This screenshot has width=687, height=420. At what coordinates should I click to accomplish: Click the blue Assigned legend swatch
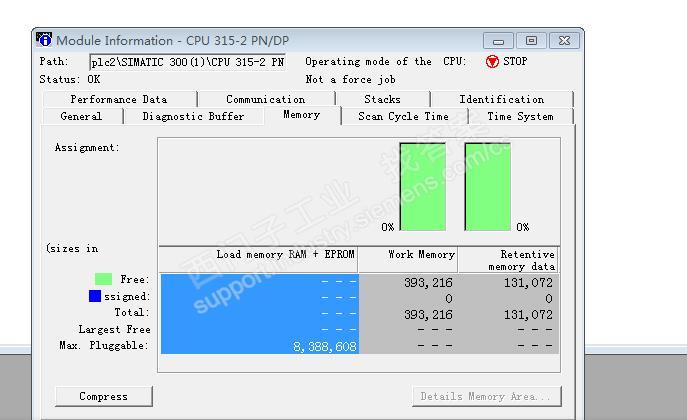coord(95,296)
